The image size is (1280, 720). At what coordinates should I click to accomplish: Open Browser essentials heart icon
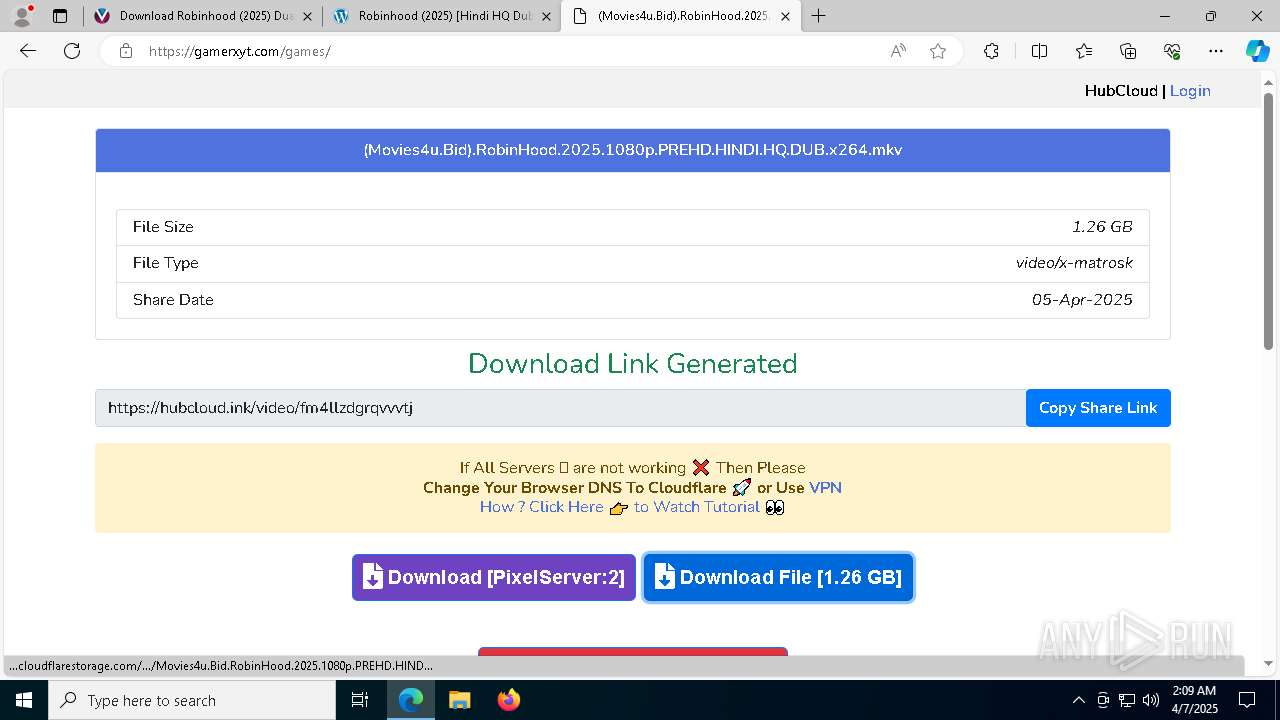coord(1172,51)
